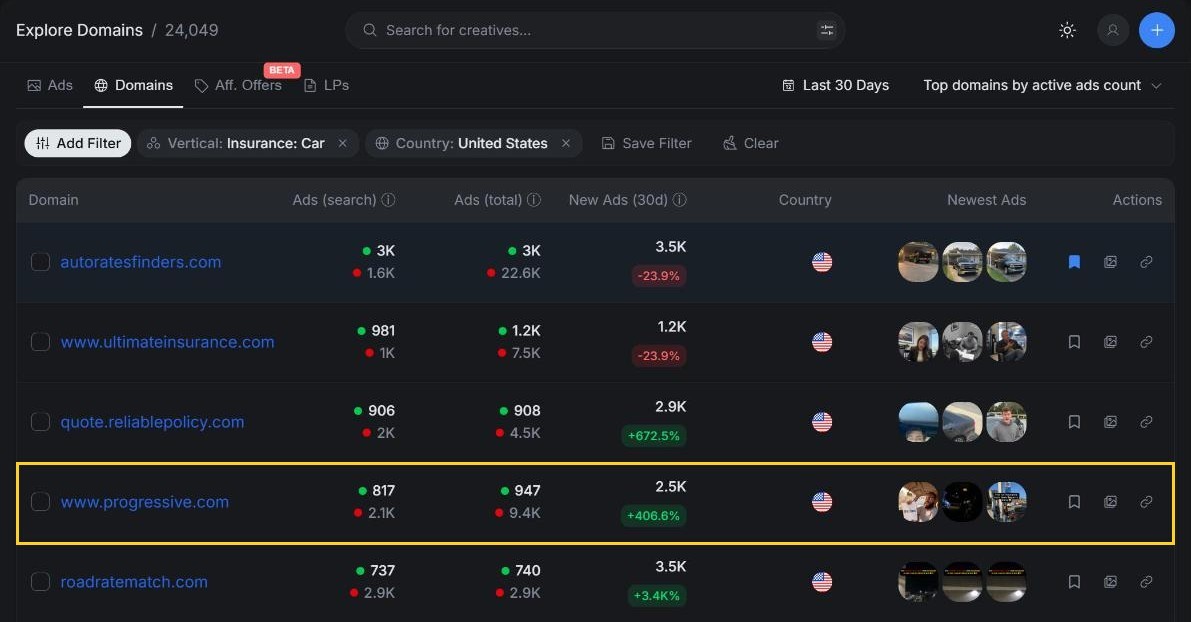Click info icon next to Ads (total)
The width and height of the screenshot is (1191, 622).
(x=534, y=200)
